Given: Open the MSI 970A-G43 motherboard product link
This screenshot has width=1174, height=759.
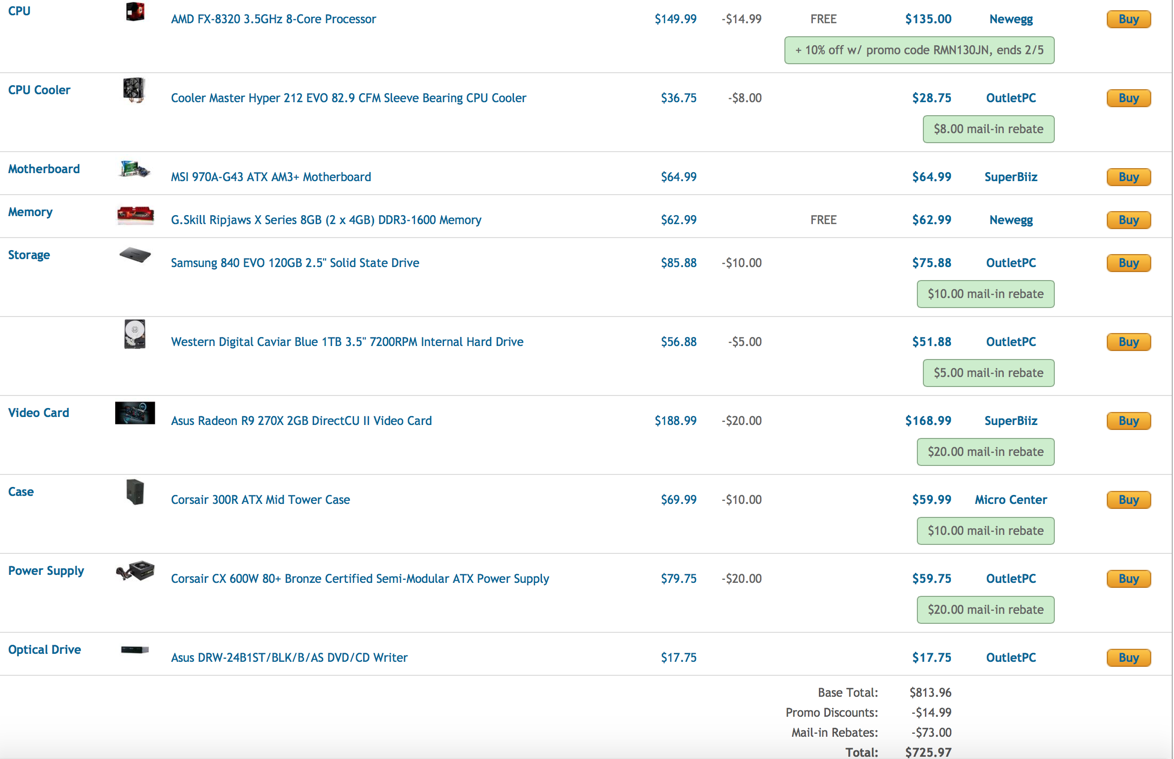Looking at the screenshot, I should [271, 177].
